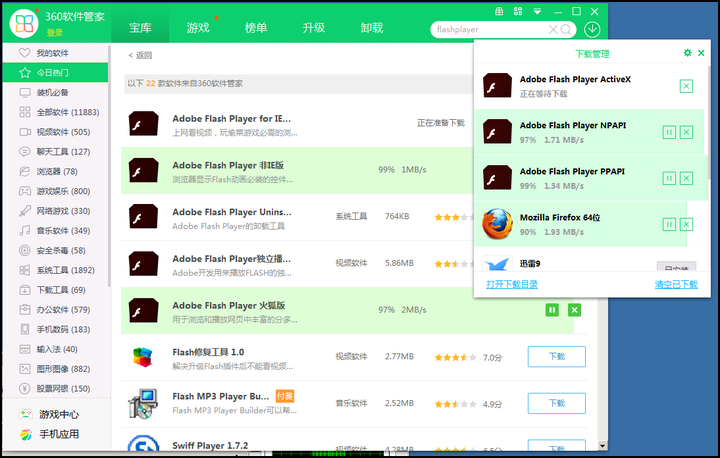Select 股票网银 (150) category
The width and height of the screenshot is (720, 458).
click(56, 389)
